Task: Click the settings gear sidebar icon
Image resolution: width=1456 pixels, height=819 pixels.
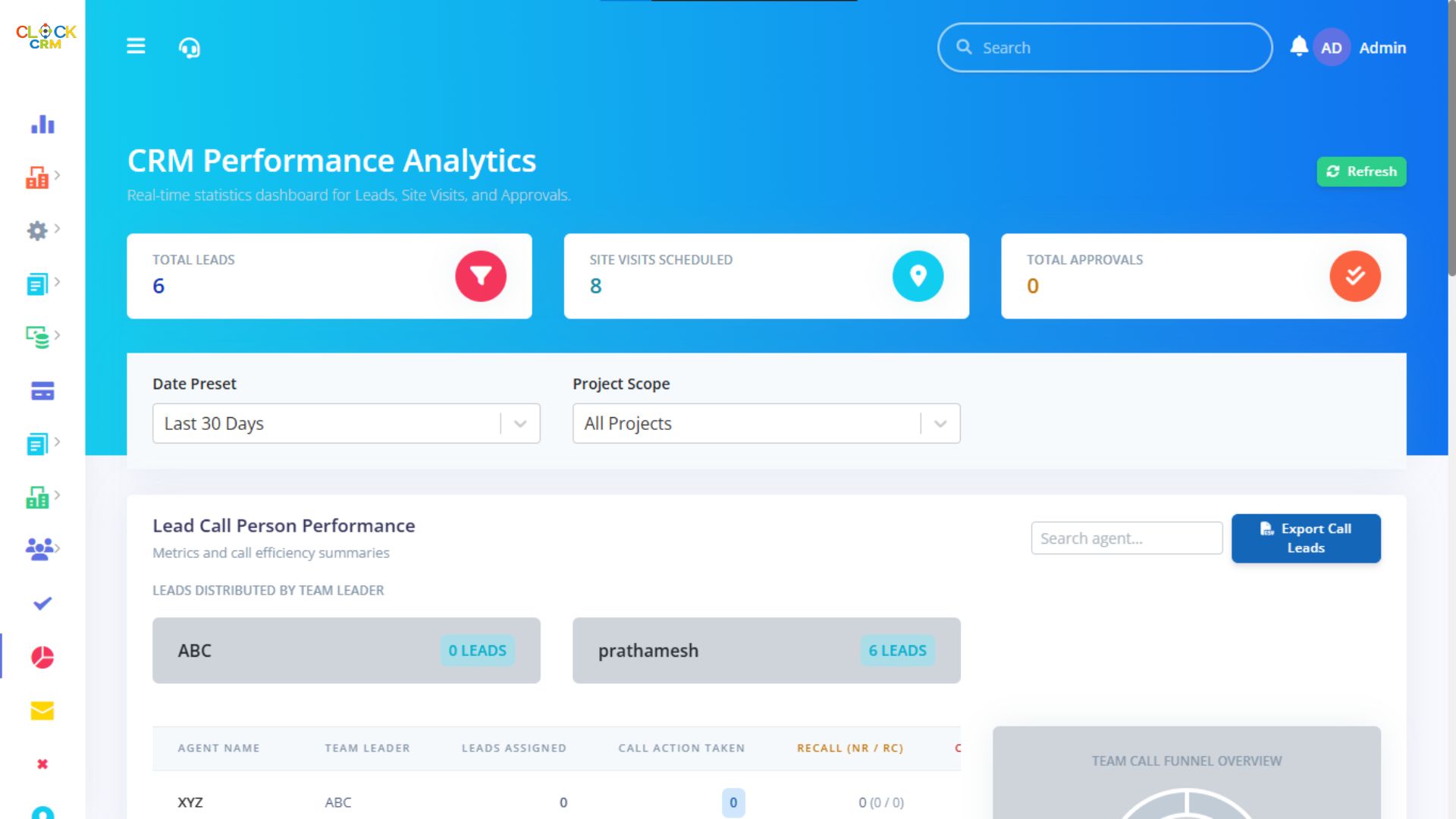Action: (37, 231)
